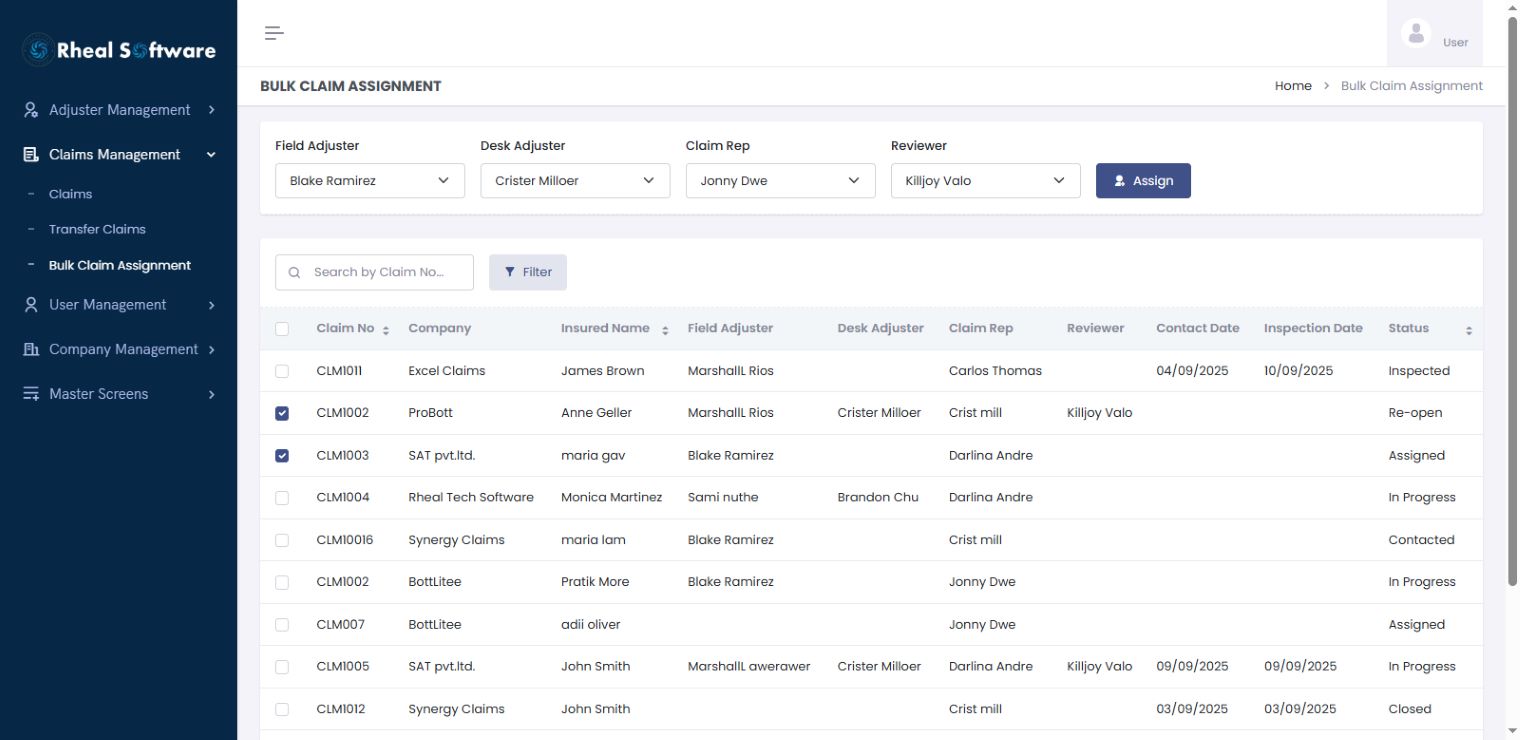
Task: Check the CLM1011 row checkbox
Action: (282, 371)
